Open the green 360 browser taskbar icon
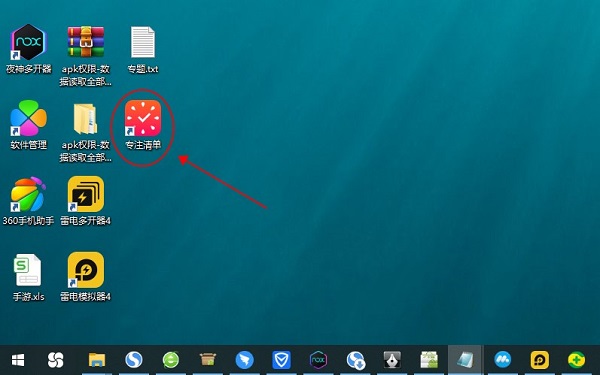The image size is (600, 375). point(171,360)
